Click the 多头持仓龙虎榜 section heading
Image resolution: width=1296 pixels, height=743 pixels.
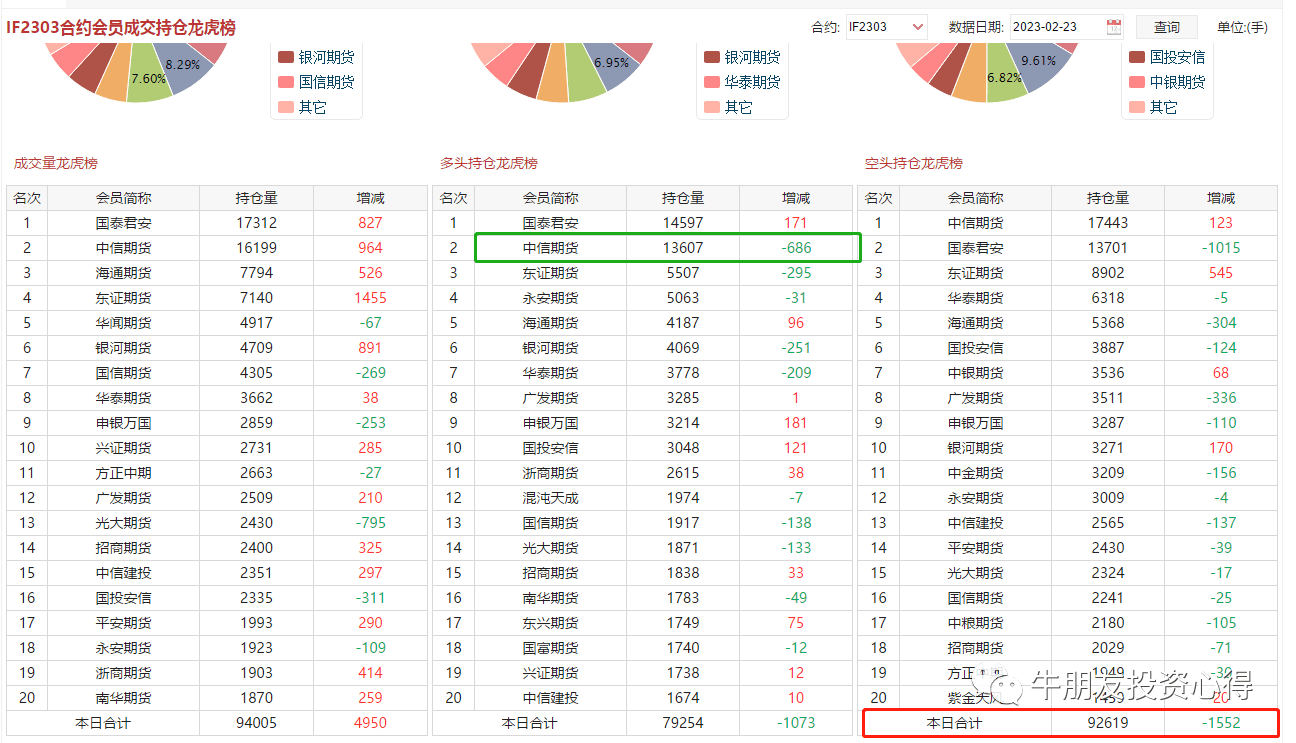pyautogui.click(x=489, y=163)
